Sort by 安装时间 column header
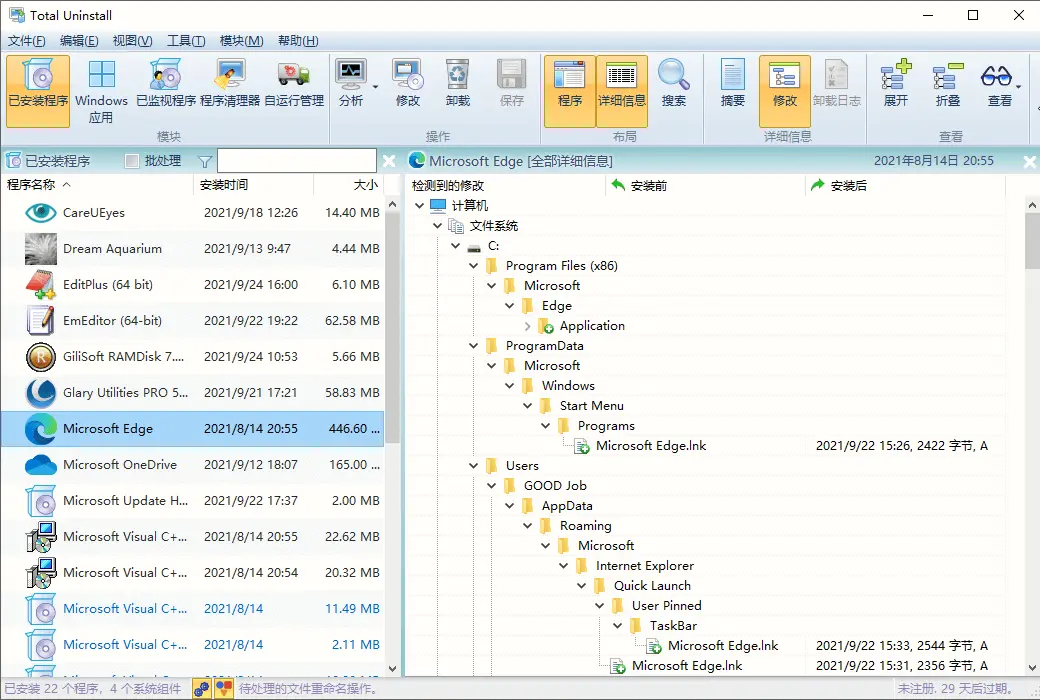The image size is (1040, 700). (x=253, y=184)
